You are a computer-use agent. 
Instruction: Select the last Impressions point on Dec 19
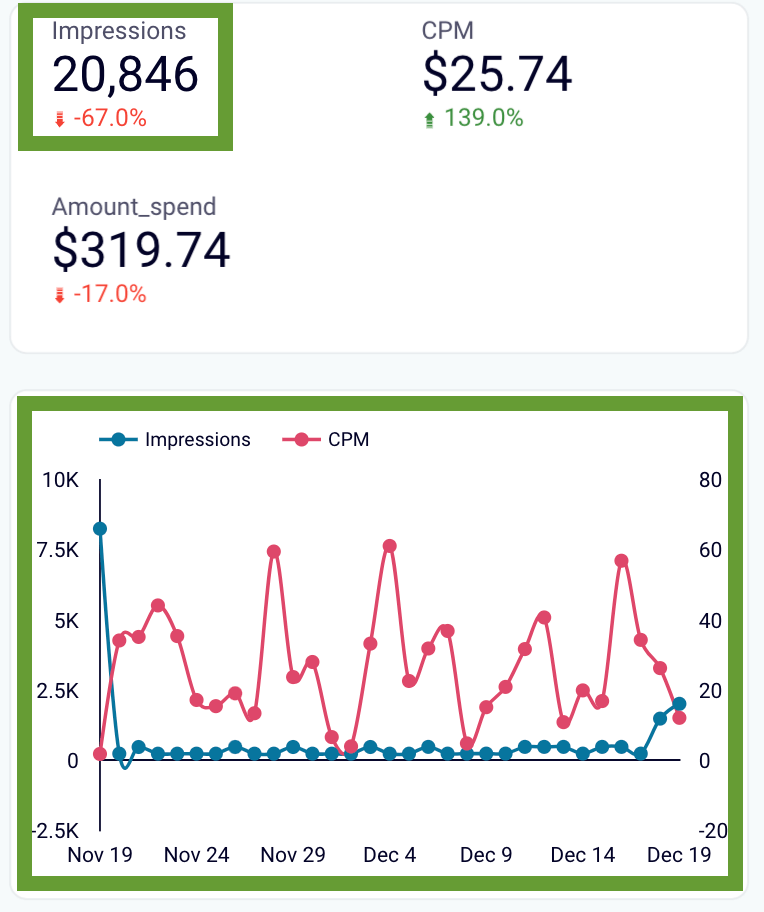pos(679,704)
